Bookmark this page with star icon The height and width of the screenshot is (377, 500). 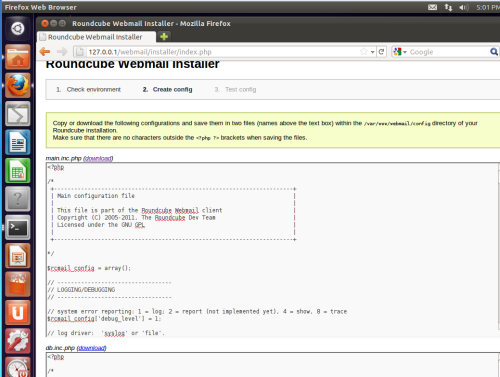coord(364,52)
